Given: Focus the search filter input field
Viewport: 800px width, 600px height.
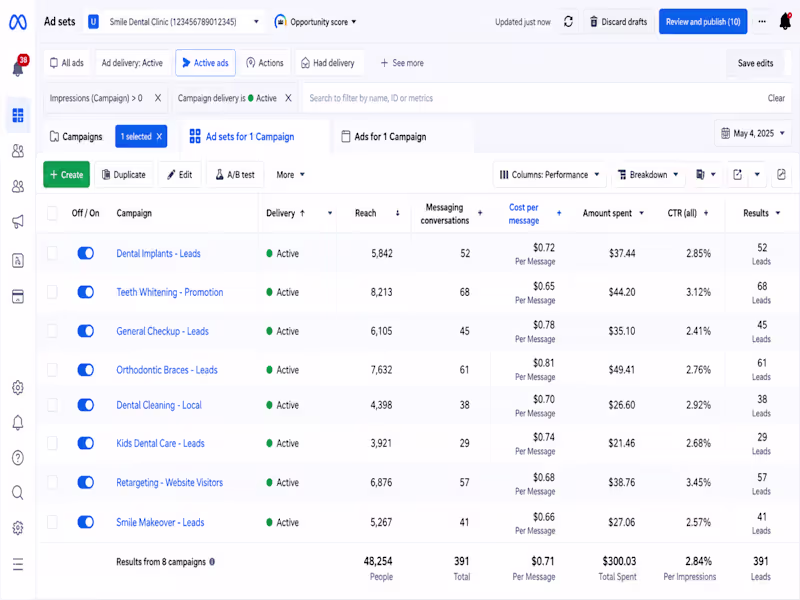Looking at the screenshot, I should [531, 98].
